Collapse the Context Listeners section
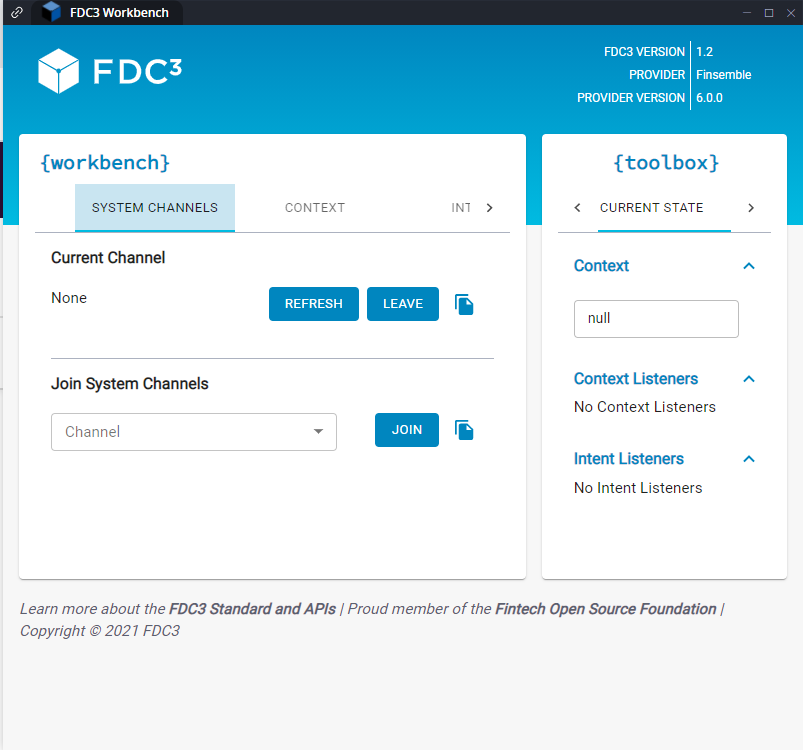Image resolution: width=803 pixels, height=750 pixels. [x=749, y=379]
